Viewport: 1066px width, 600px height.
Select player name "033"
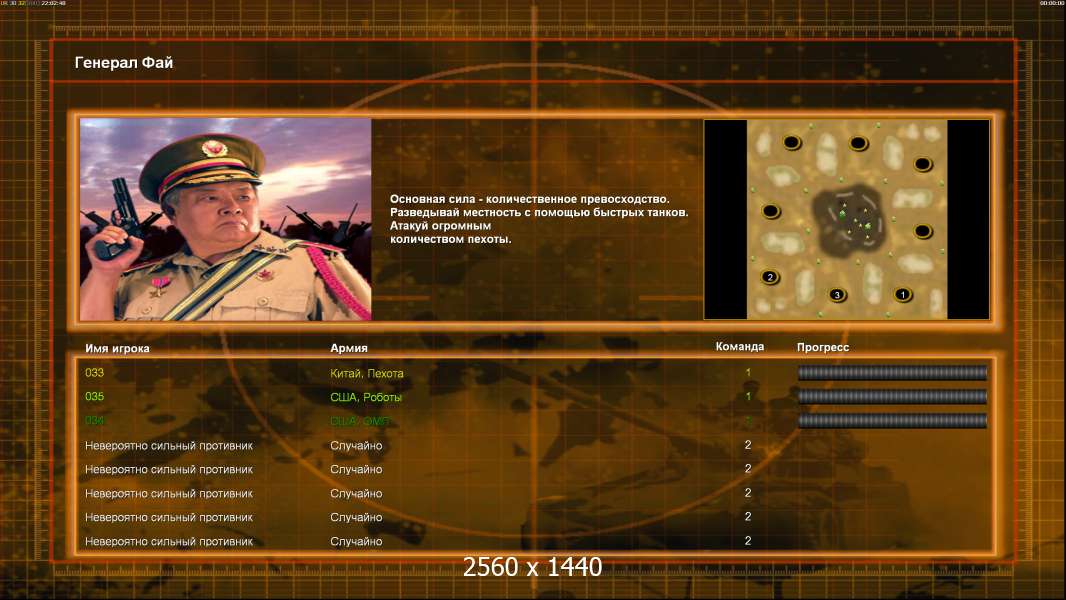click(x=94, y=372)
